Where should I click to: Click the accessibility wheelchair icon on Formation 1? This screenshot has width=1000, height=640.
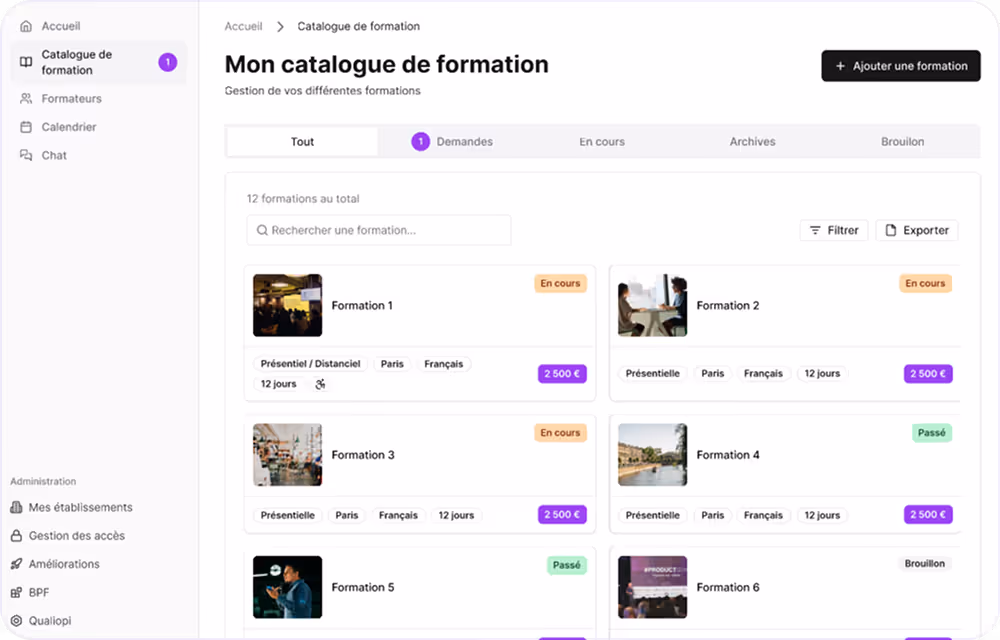(320, 384)
